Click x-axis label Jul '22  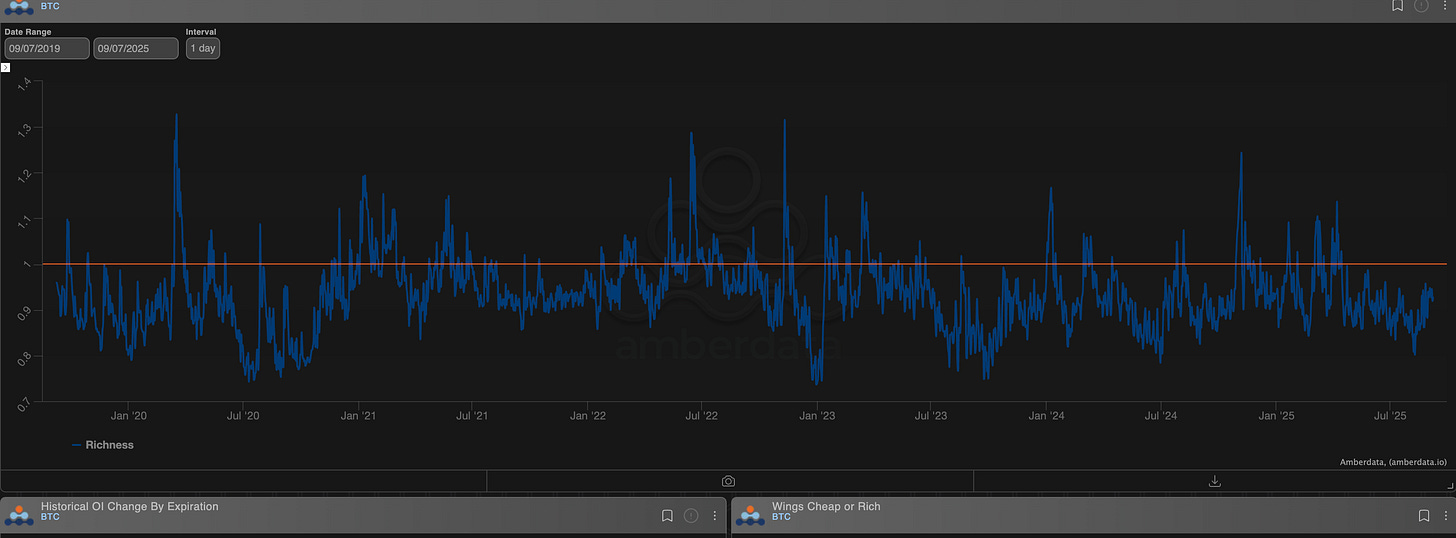[702, 415]
